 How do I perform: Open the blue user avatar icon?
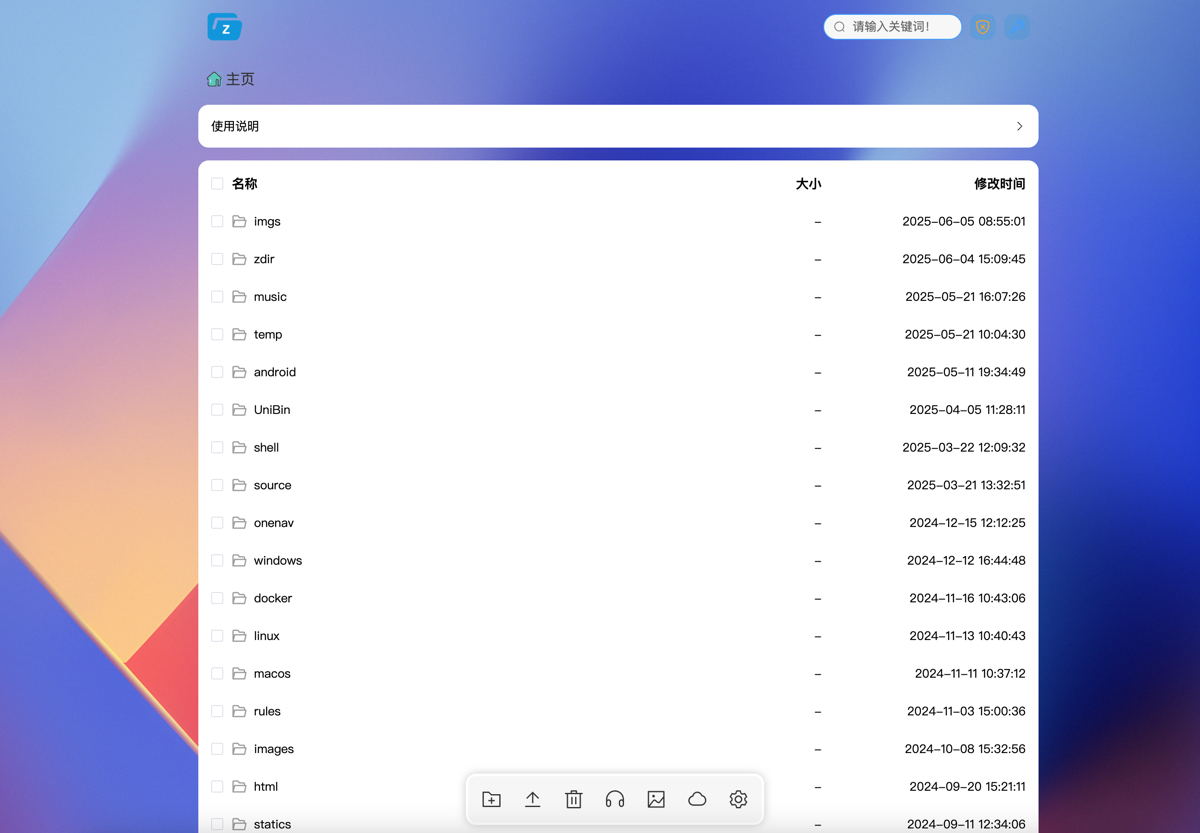pyautogui.click(x=1017, y=27)
